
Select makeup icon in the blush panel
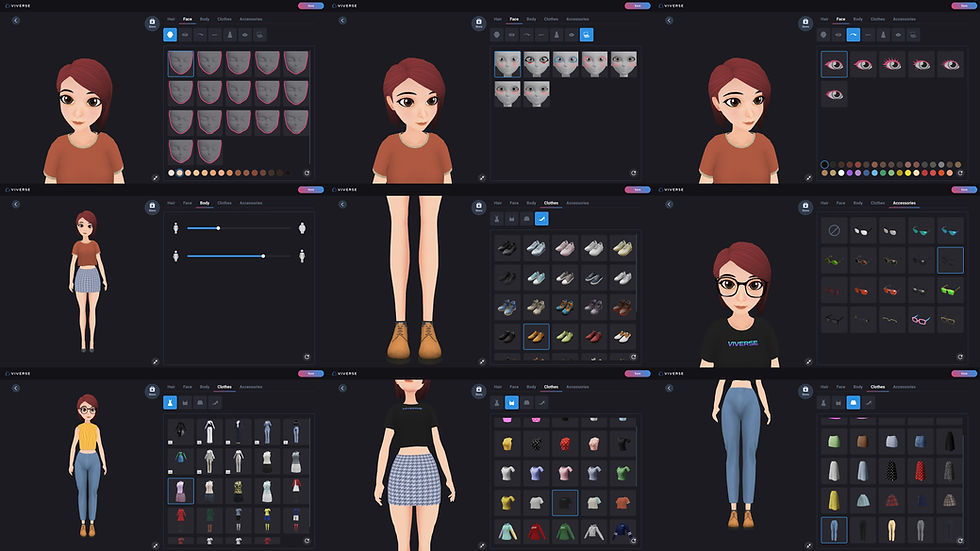[586, 35]
